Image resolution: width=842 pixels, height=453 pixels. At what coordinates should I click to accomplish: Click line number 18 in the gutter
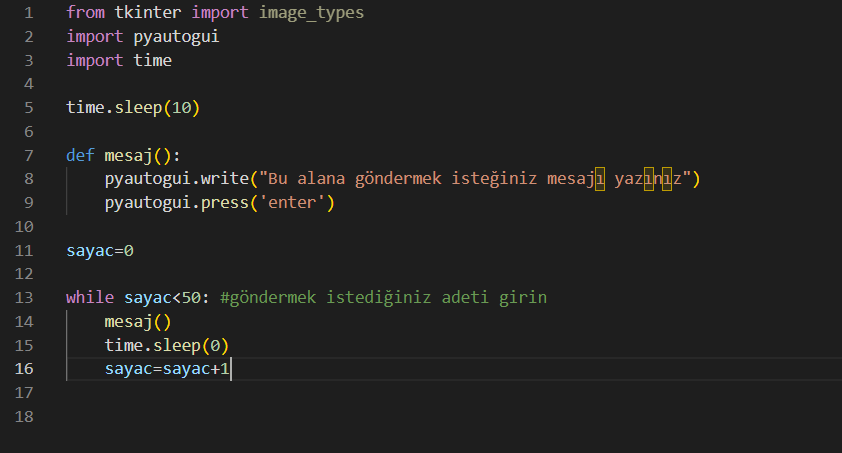click(x=24, y=417)
